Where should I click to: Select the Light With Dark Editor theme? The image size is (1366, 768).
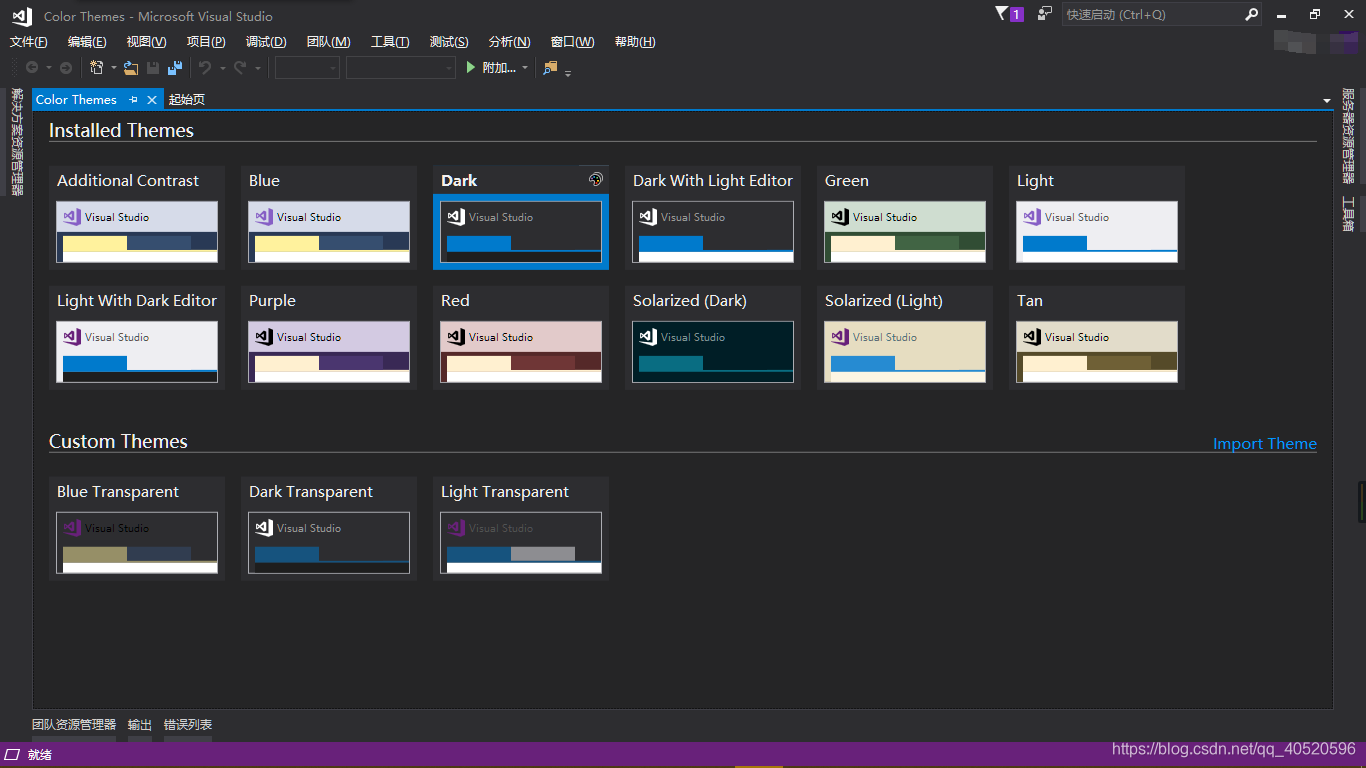[137, 337]
